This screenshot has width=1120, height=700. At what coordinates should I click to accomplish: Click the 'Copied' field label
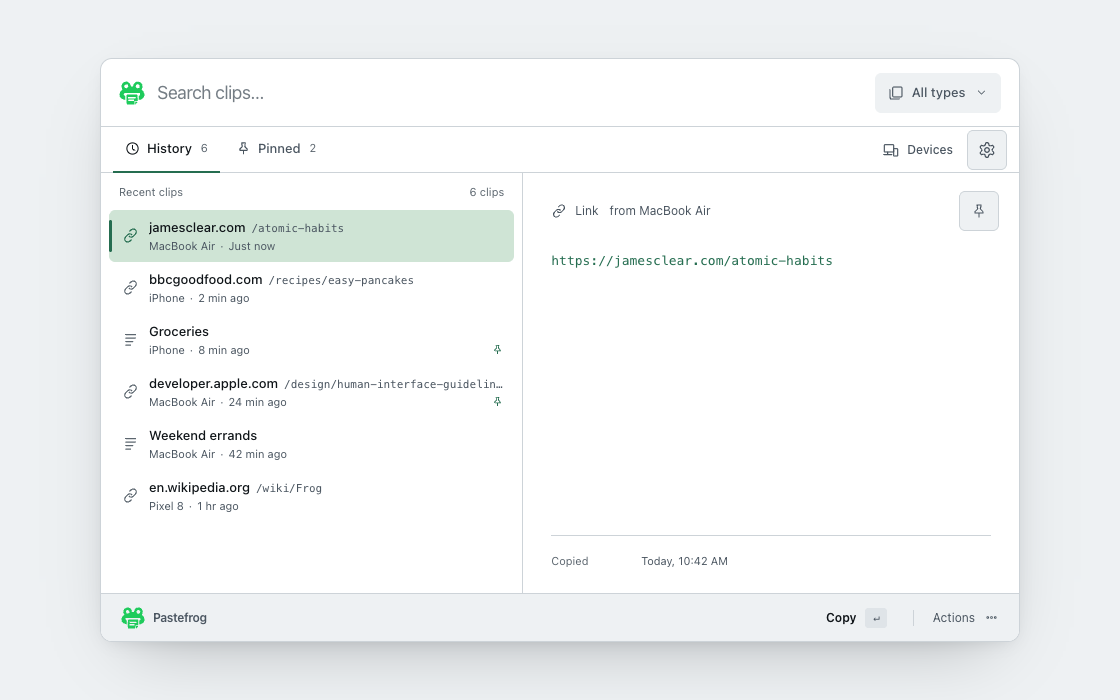click(570, 561)
